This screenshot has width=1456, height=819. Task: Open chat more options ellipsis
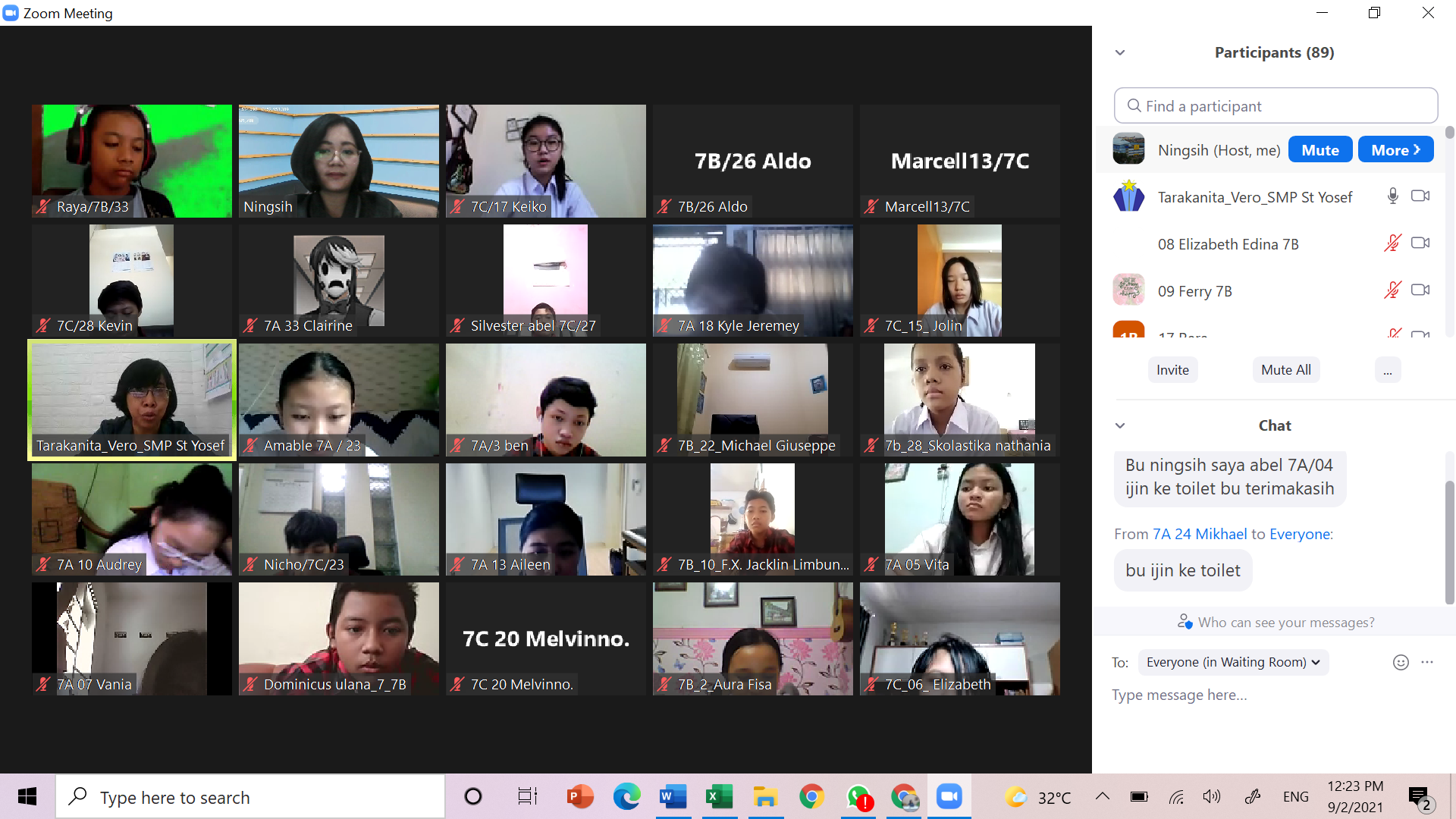[x=1427, y=662]
